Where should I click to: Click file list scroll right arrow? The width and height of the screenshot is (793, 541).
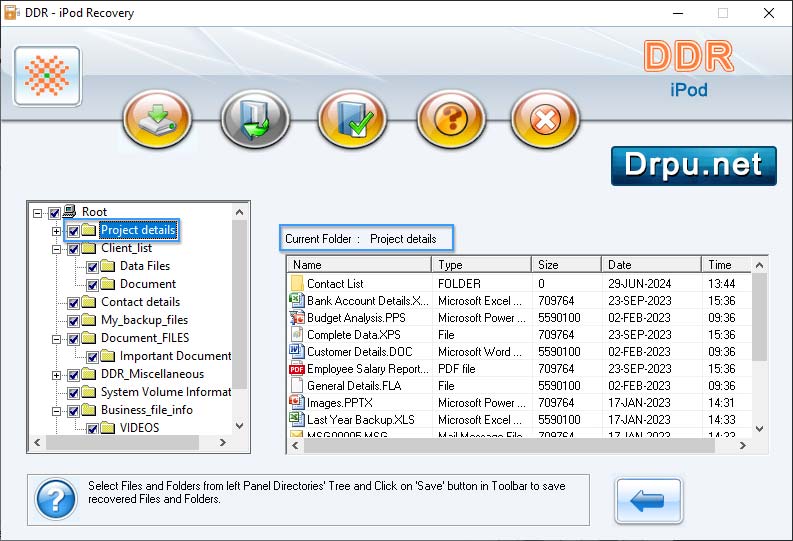(742, 445)
